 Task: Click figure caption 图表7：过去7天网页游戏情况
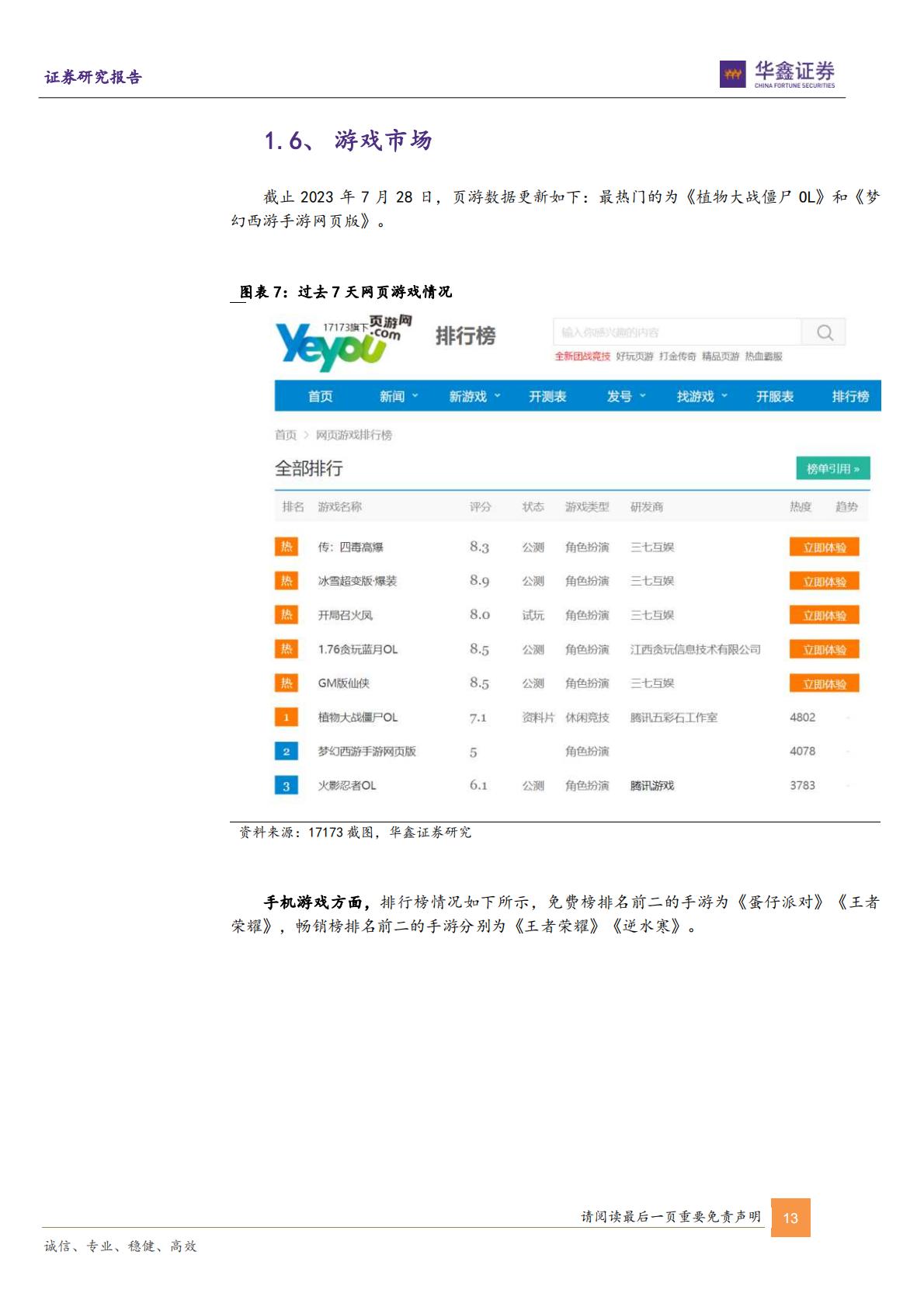(x=346, y=292)
